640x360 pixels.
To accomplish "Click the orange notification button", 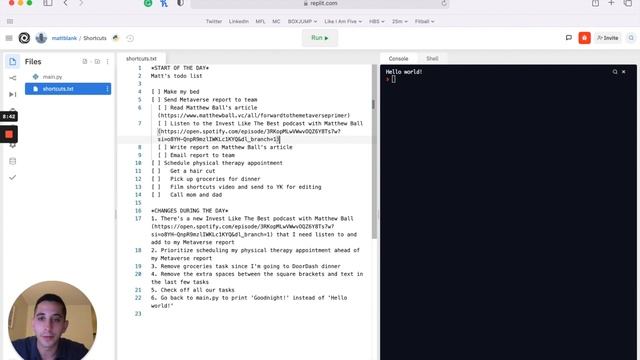I will pyautogui.click(x=584, y=38).
